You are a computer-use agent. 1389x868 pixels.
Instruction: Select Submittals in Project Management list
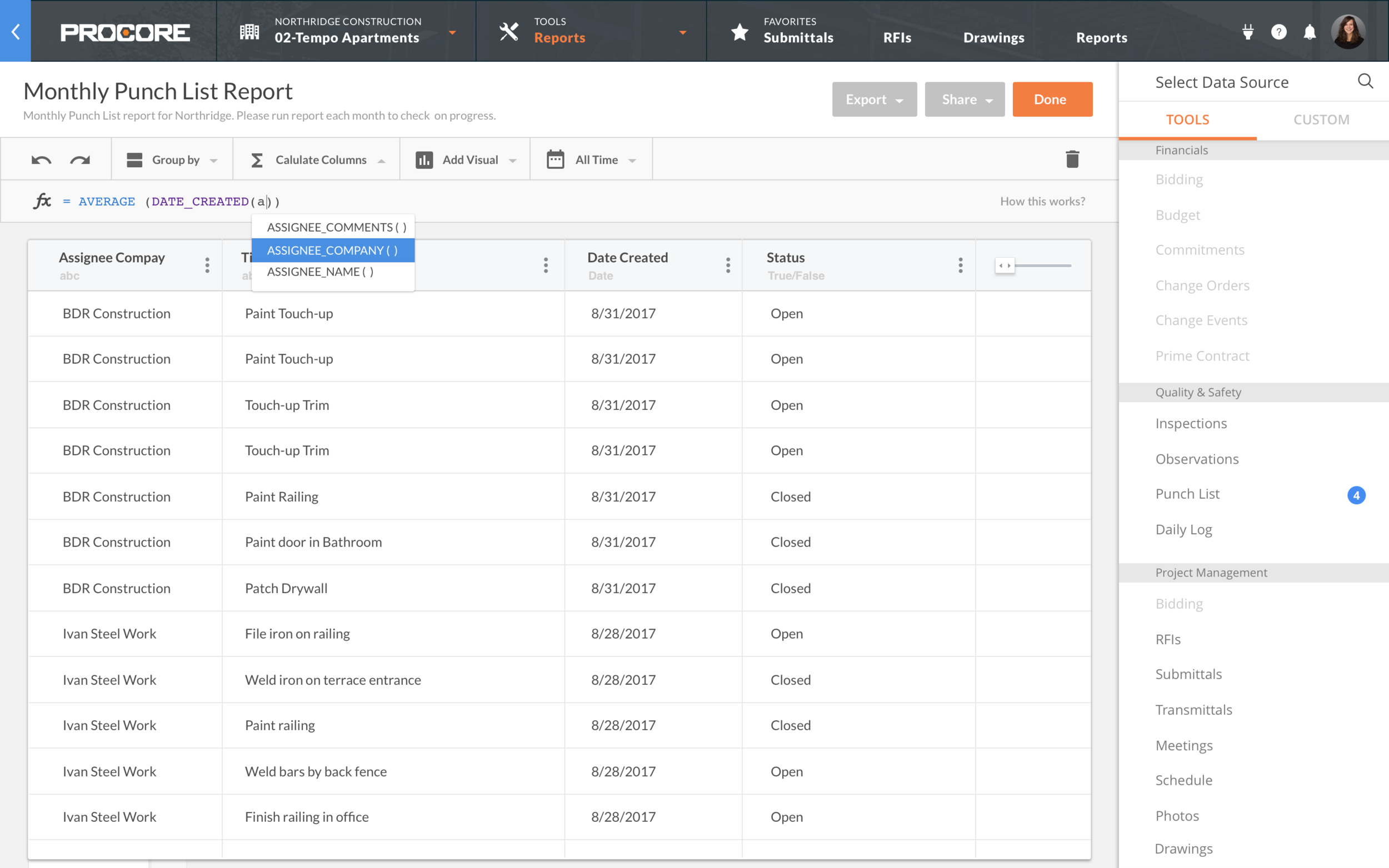(1188, 675)
